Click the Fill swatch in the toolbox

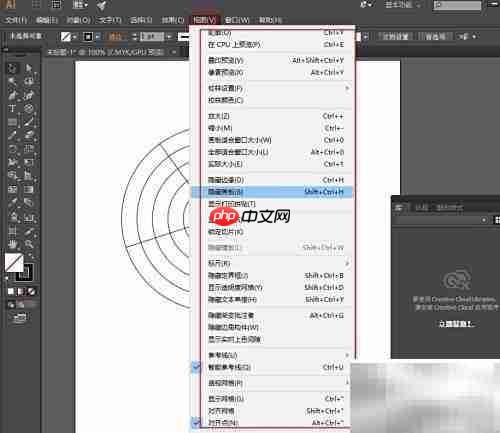[x=14, y=263]
